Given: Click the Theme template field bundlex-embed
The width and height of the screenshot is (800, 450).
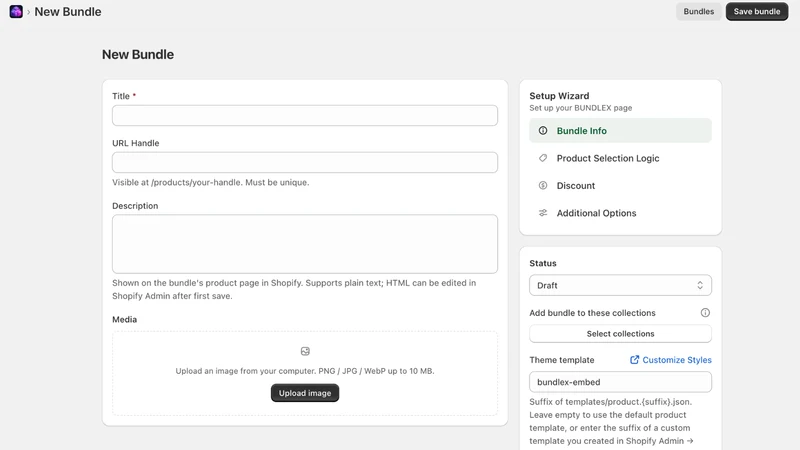Looking at the screenshot, I should pyautogui.click(x=620, y=382).
